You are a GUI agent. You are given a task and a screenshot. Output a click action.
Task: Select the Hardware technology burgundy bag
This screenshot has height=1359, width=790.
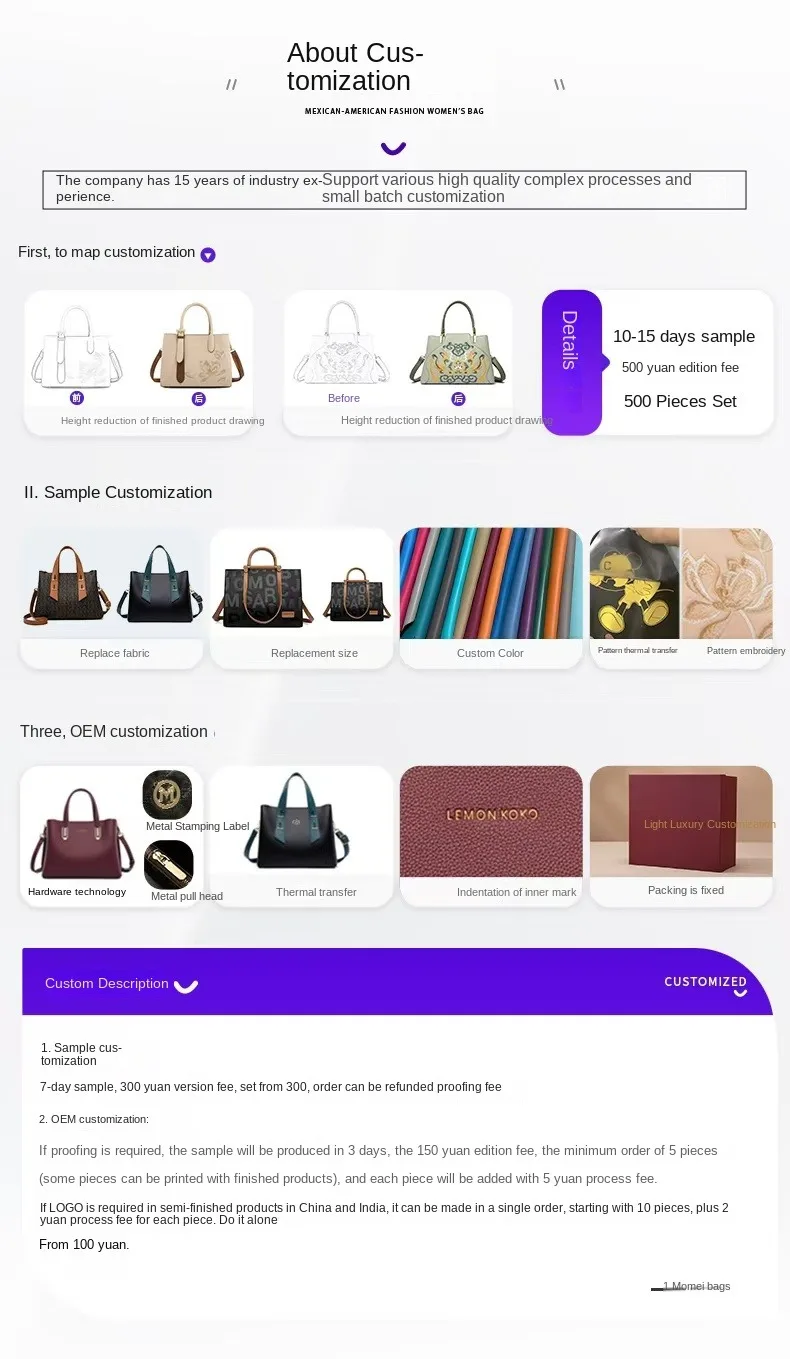(x=80, y=831)
